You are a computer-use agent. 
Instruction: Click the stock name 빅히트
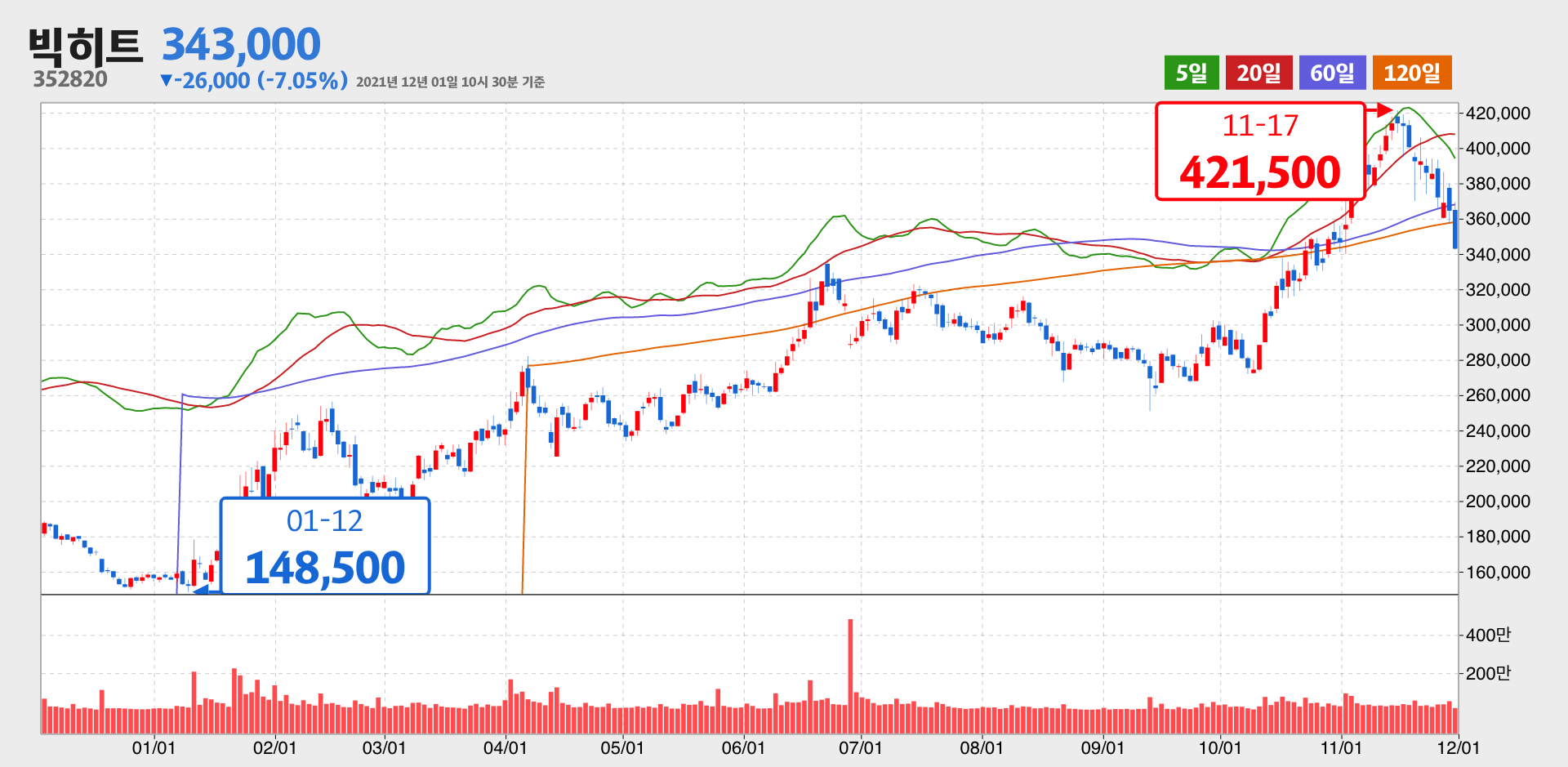(86, 46)
